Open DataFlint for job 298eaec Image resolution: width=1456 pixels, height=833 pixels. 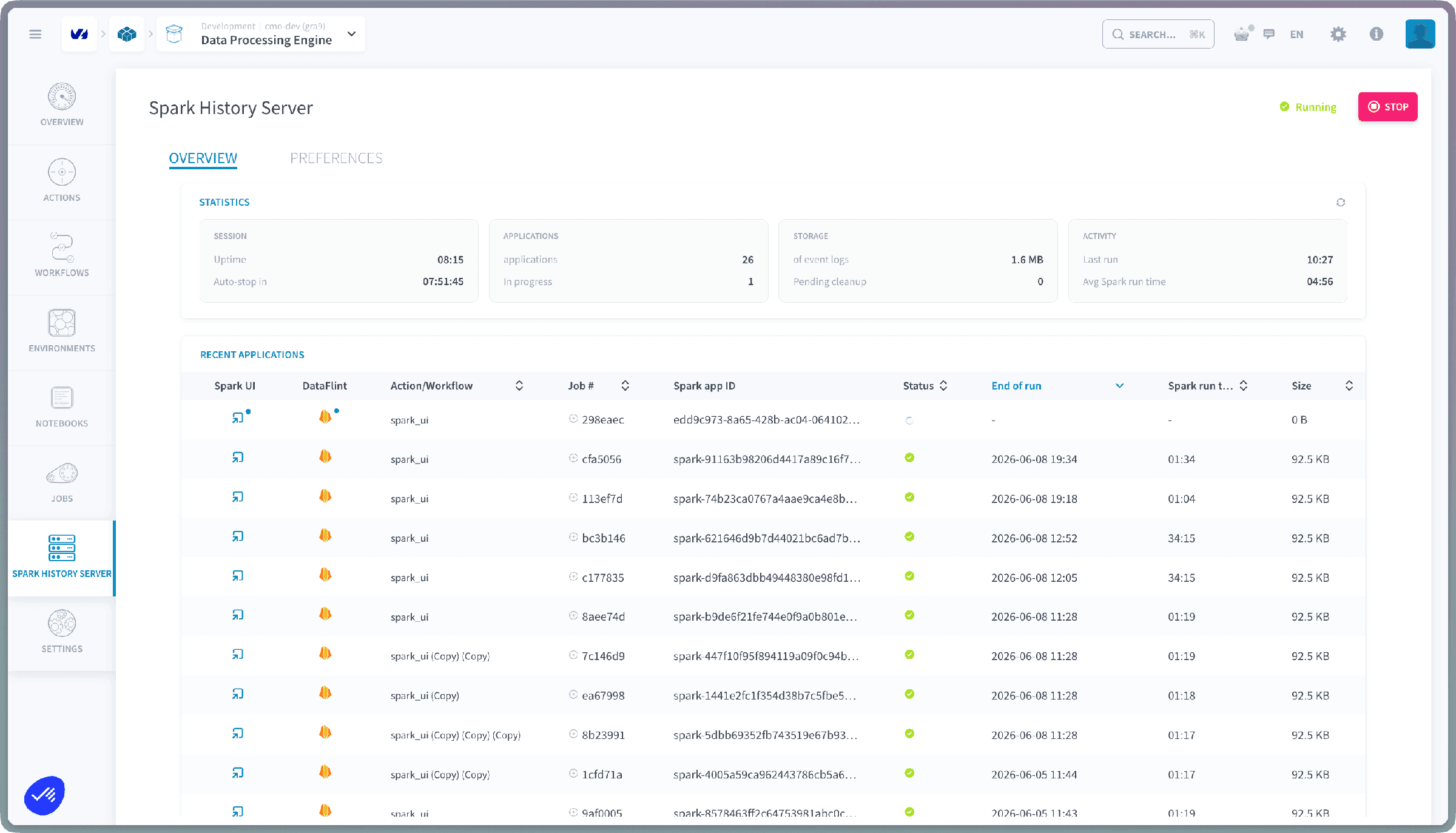pyautogui.click(x=325, y=417)
